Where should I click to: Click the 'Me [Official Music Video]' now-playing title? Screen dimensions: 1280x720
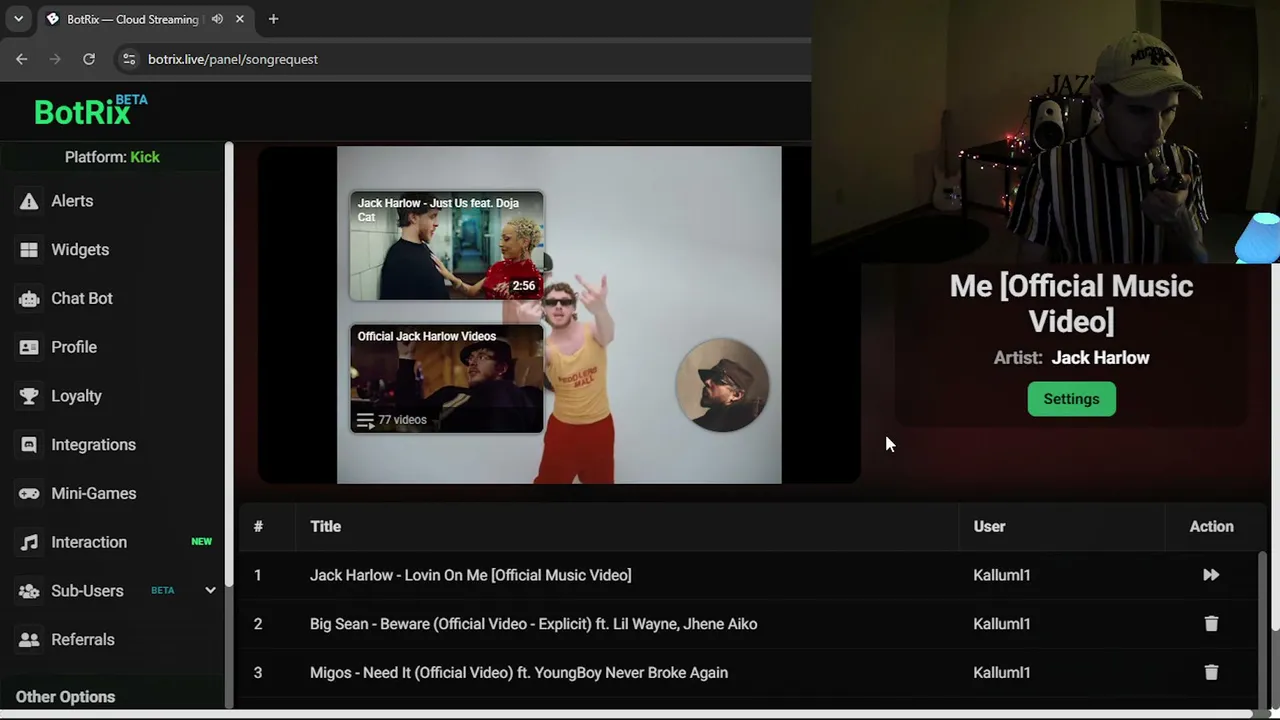click(1071, 302)
